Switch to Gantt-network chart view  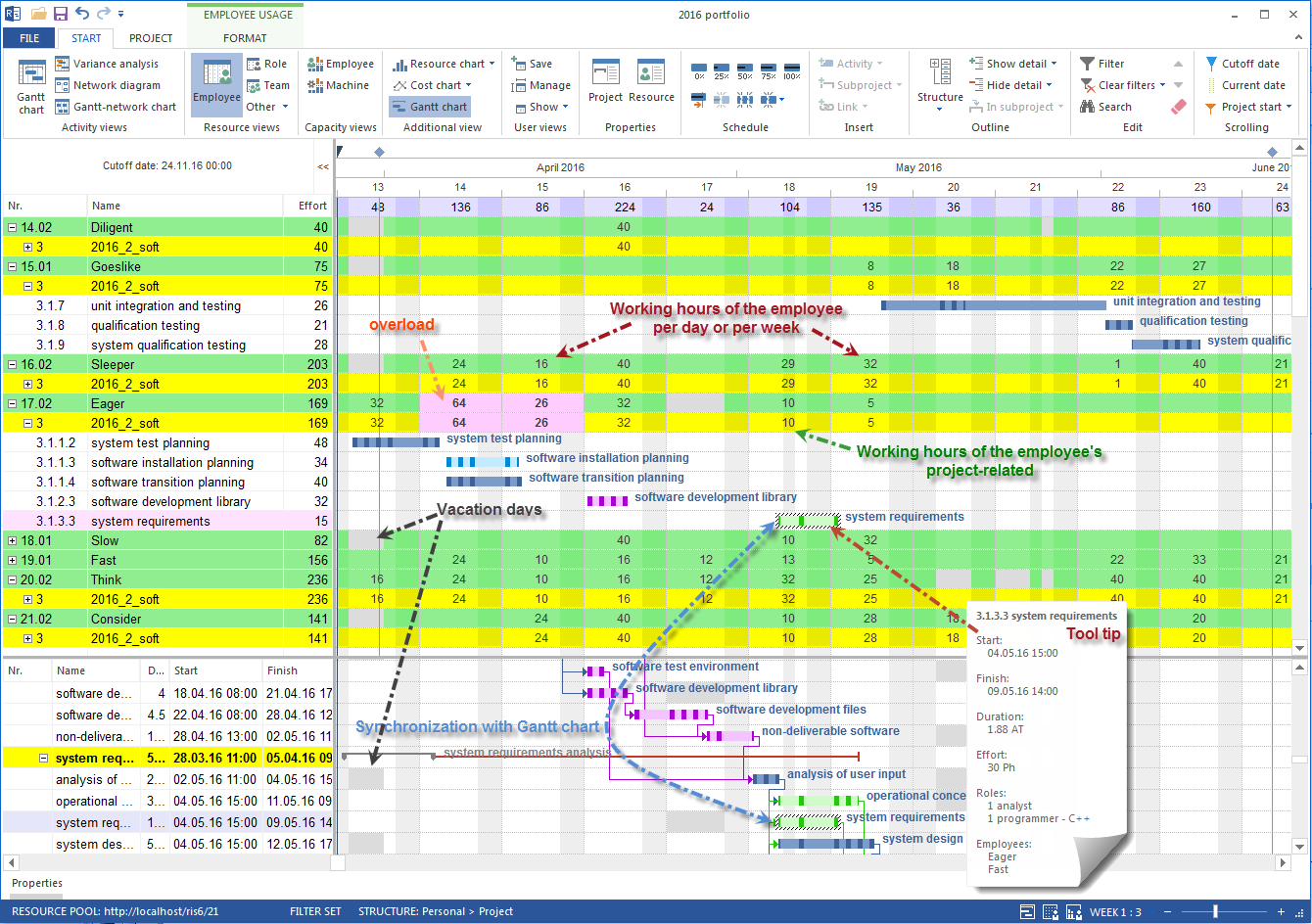pos(116,107)
